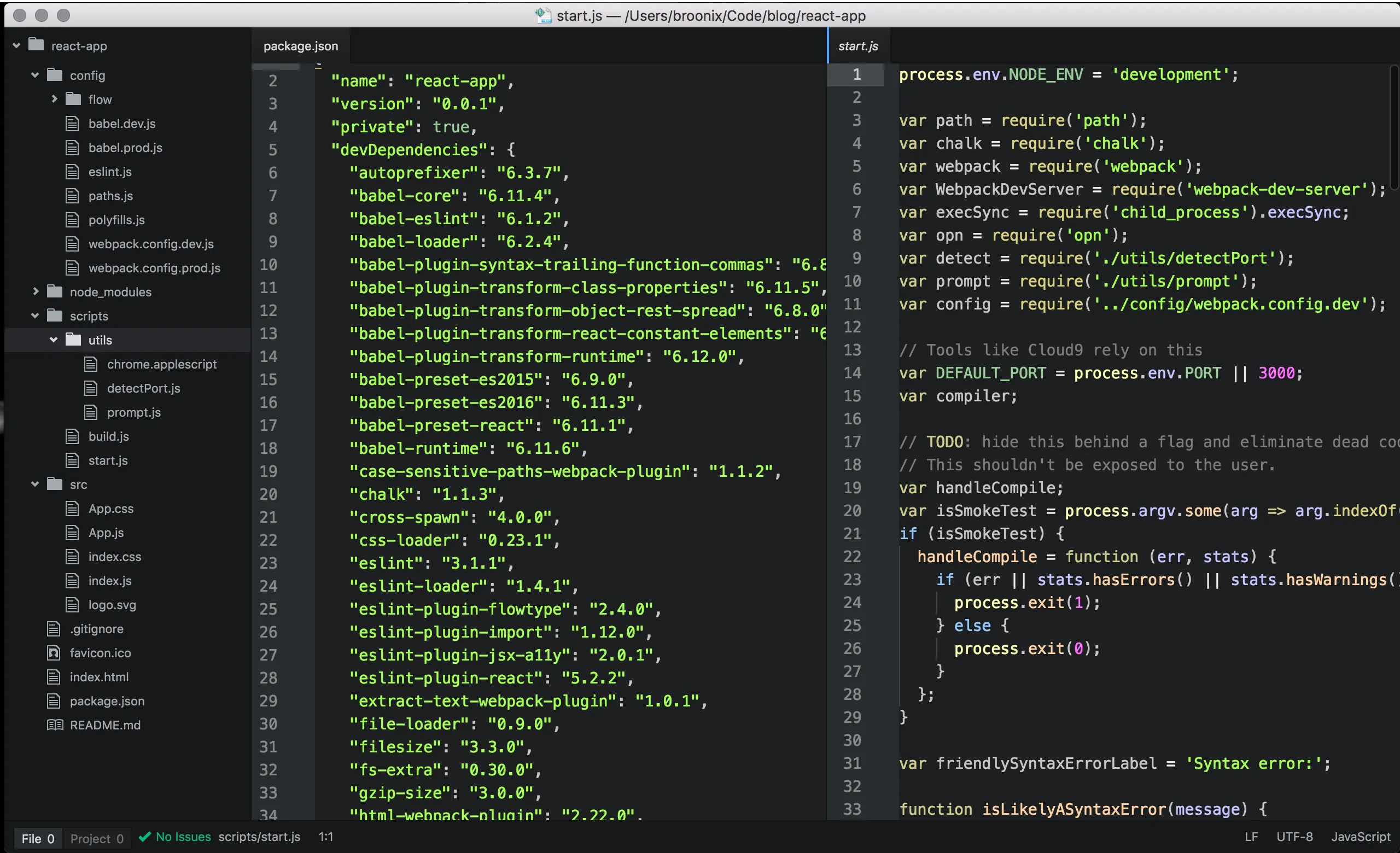Collapse the react-app project root
1400x853 pixels.
[16, 45]
